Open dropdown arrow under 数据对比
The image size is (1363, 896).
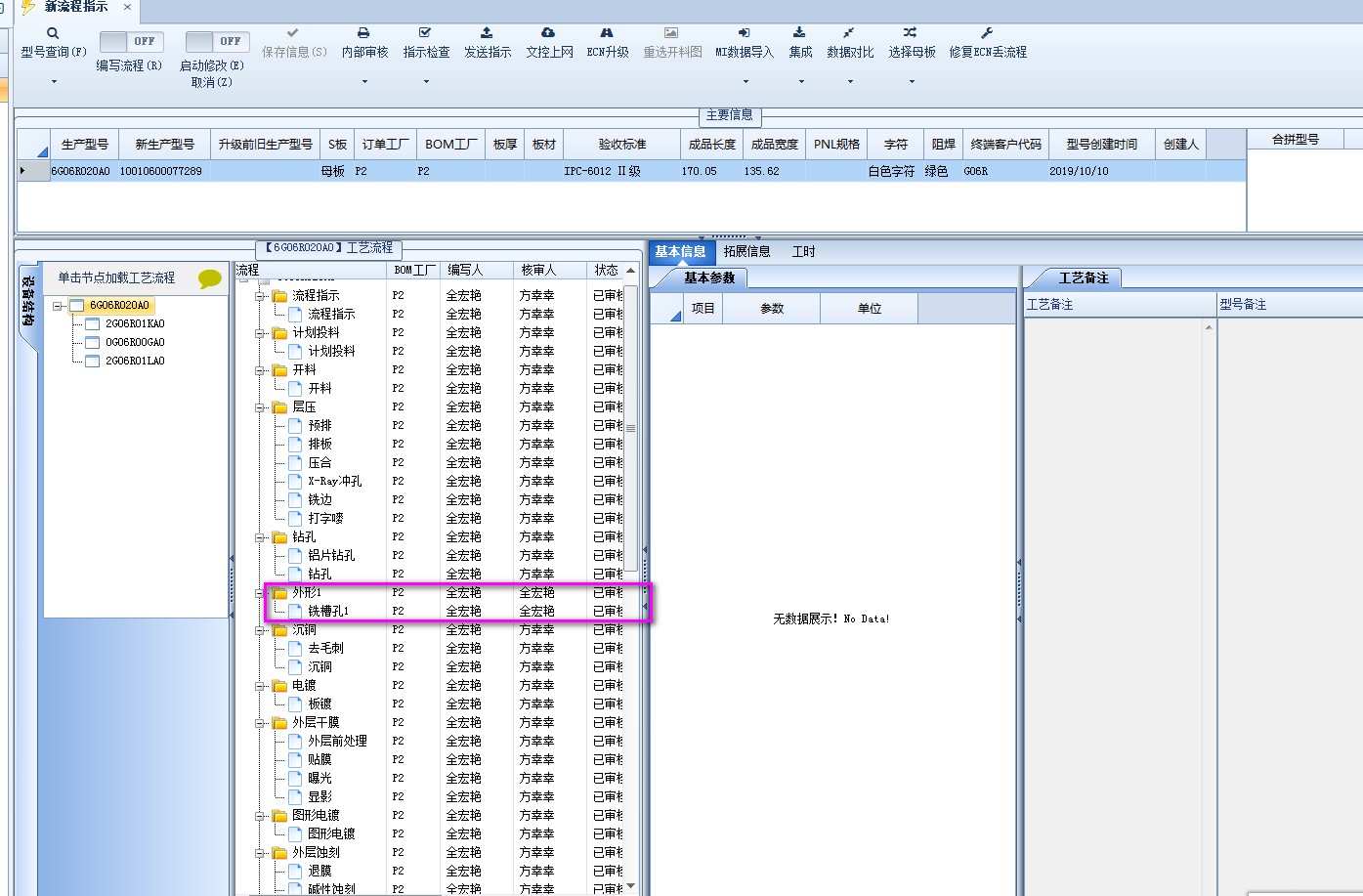(850, 81)
